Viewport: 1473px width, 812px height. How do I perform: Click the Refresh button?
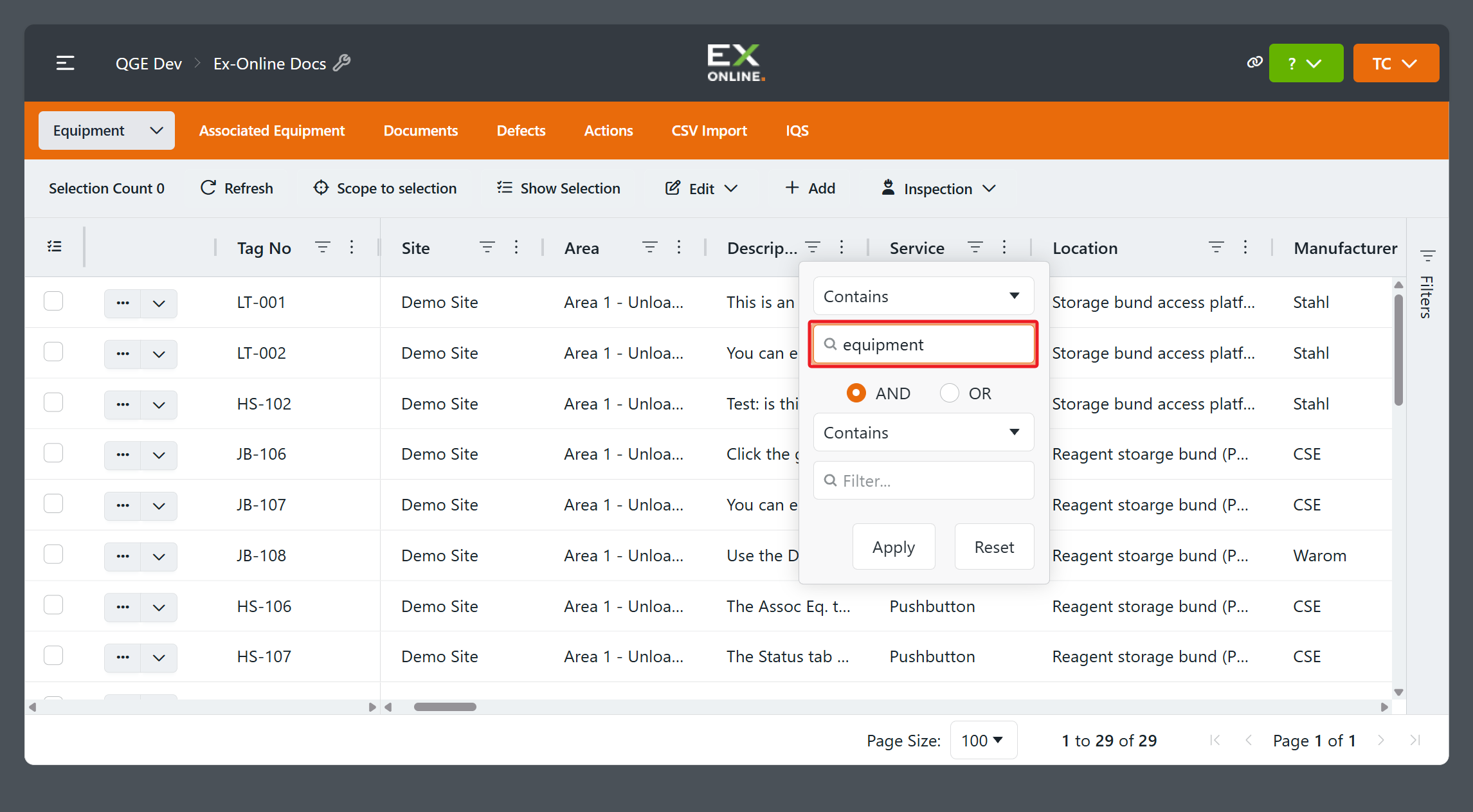[237, 188]
